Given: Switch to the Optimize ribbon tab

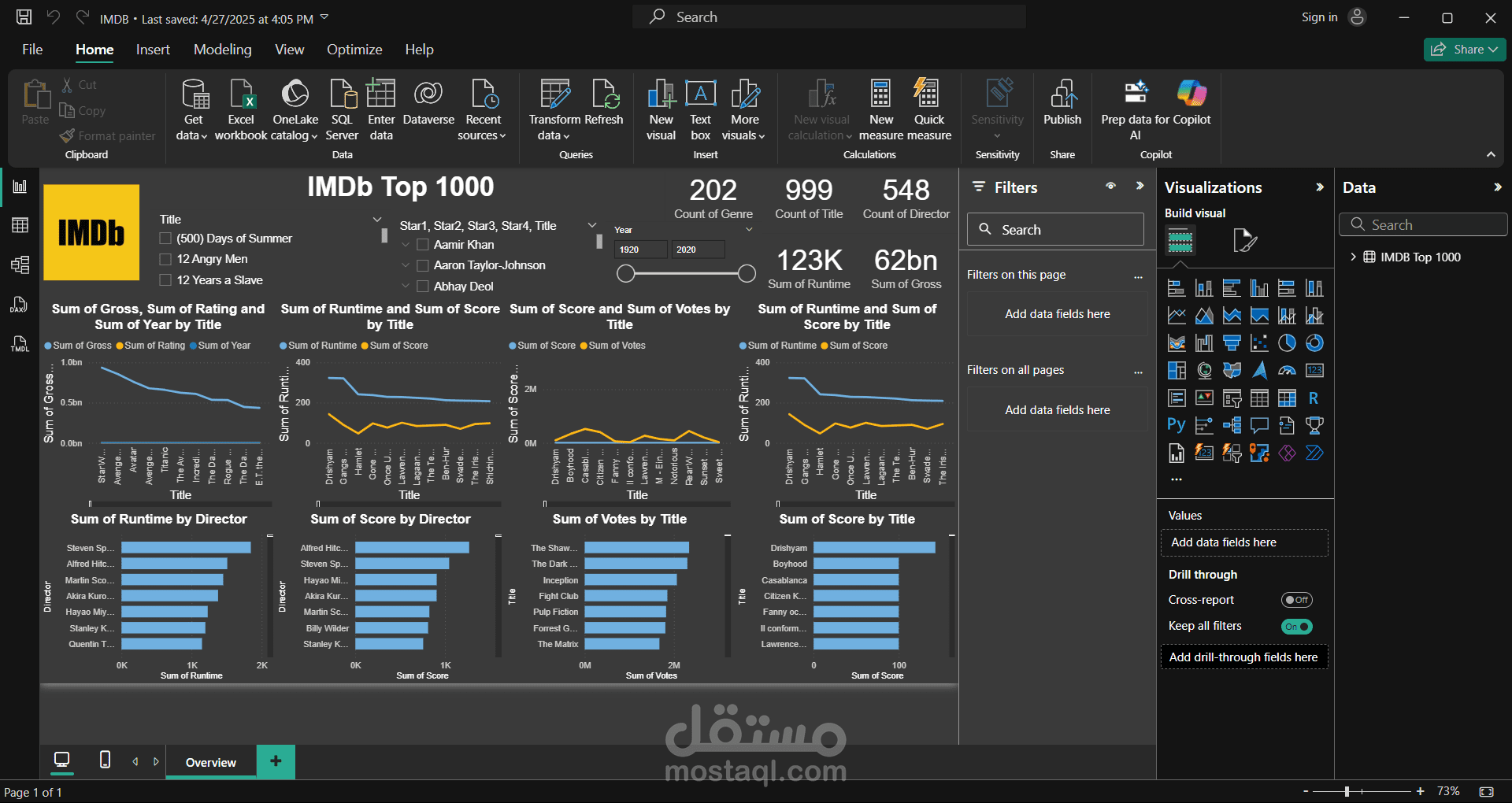Looking at the screenshot, I should [354, 50].
